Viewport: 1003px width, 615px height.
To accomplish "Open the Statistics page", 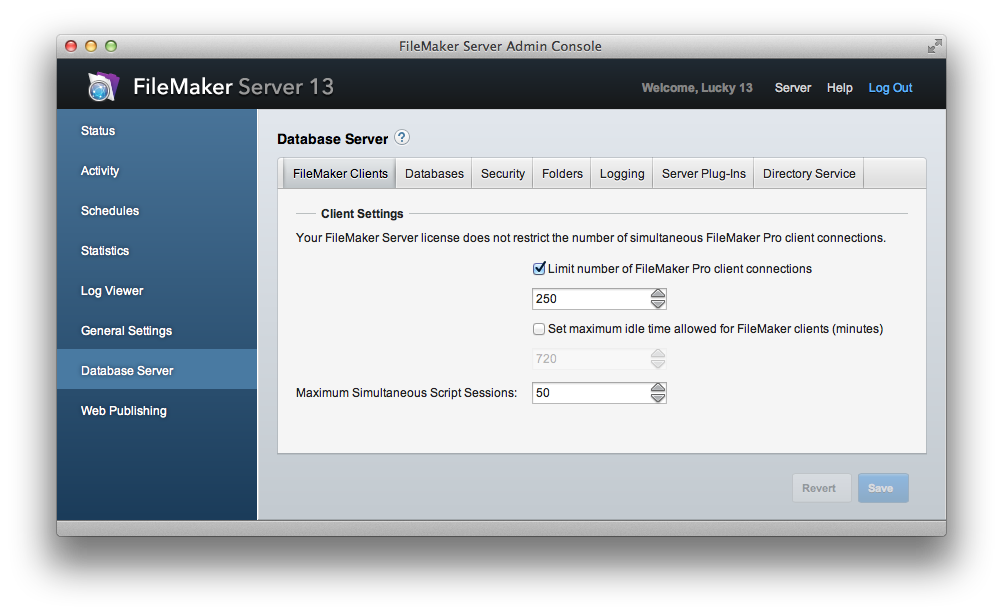I will (103, 251).
